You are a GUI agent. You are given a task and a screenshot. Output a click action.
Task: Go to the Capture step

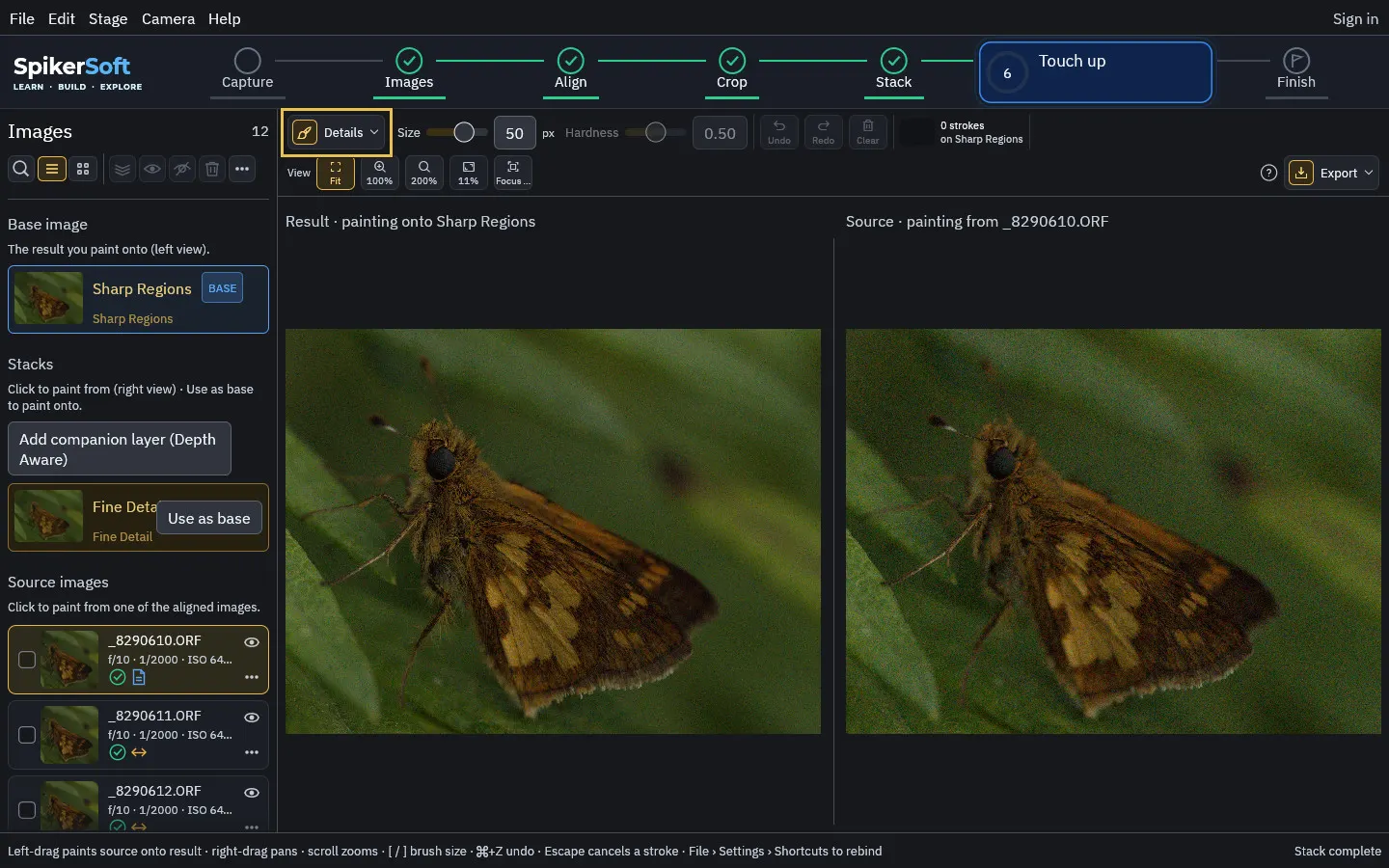pos(248,70)
